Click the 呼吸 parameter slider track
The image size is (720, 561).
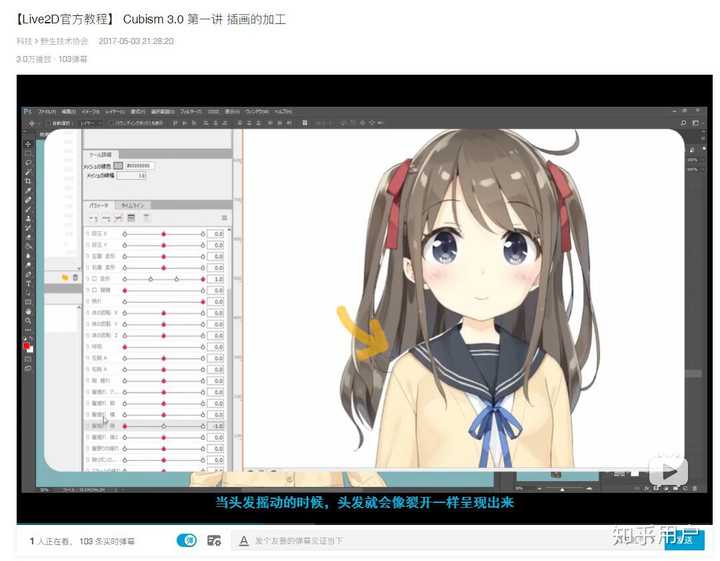click(x=163, y=347)
